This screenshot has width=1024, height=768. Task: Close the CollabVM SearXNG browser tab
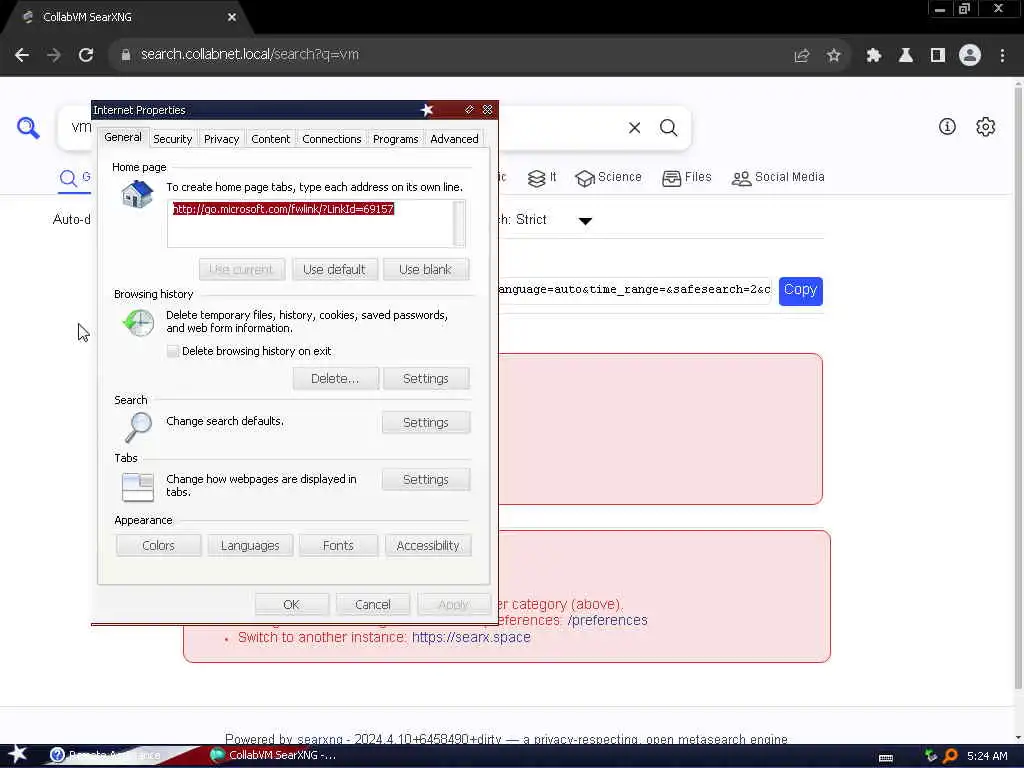(232, 18)
